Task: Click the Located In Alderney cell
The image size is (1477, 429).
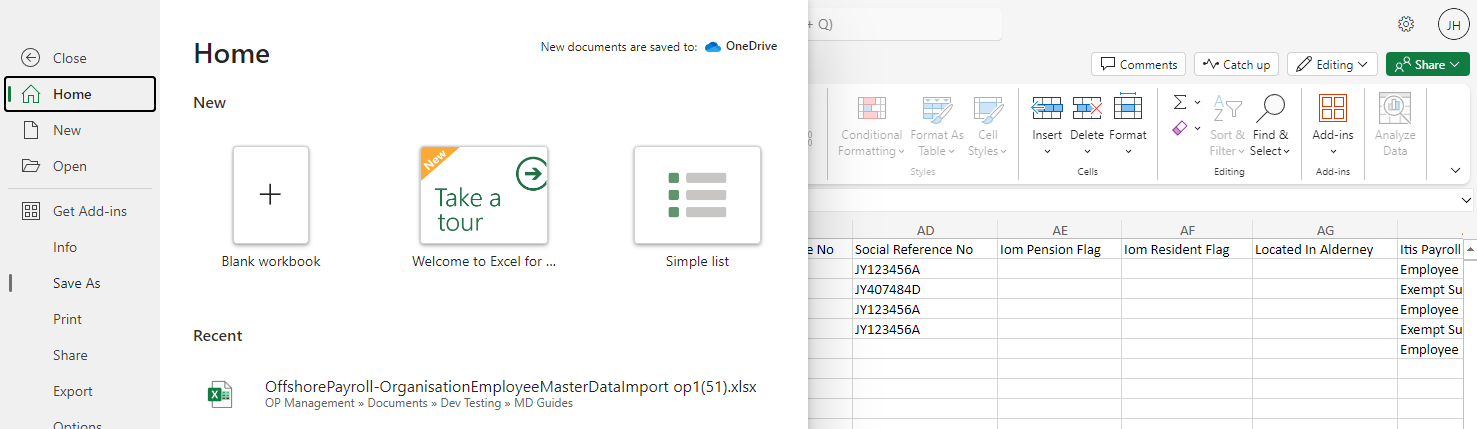Action: pos(1325,250)
